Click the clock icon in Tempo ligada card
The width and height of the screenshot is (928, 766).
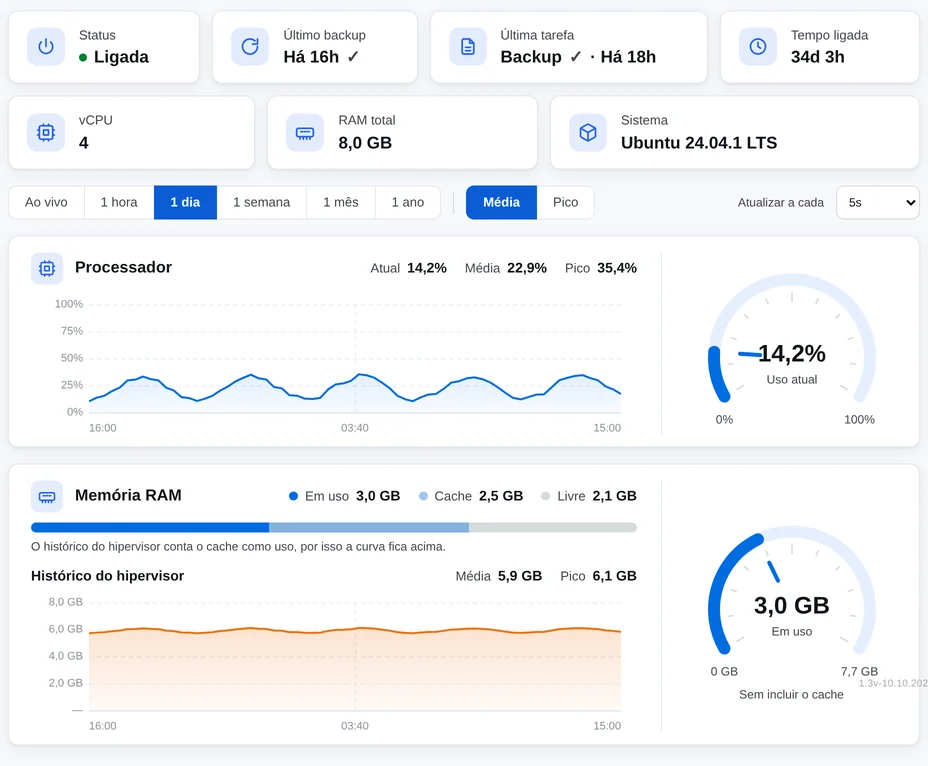coord(758,46)
